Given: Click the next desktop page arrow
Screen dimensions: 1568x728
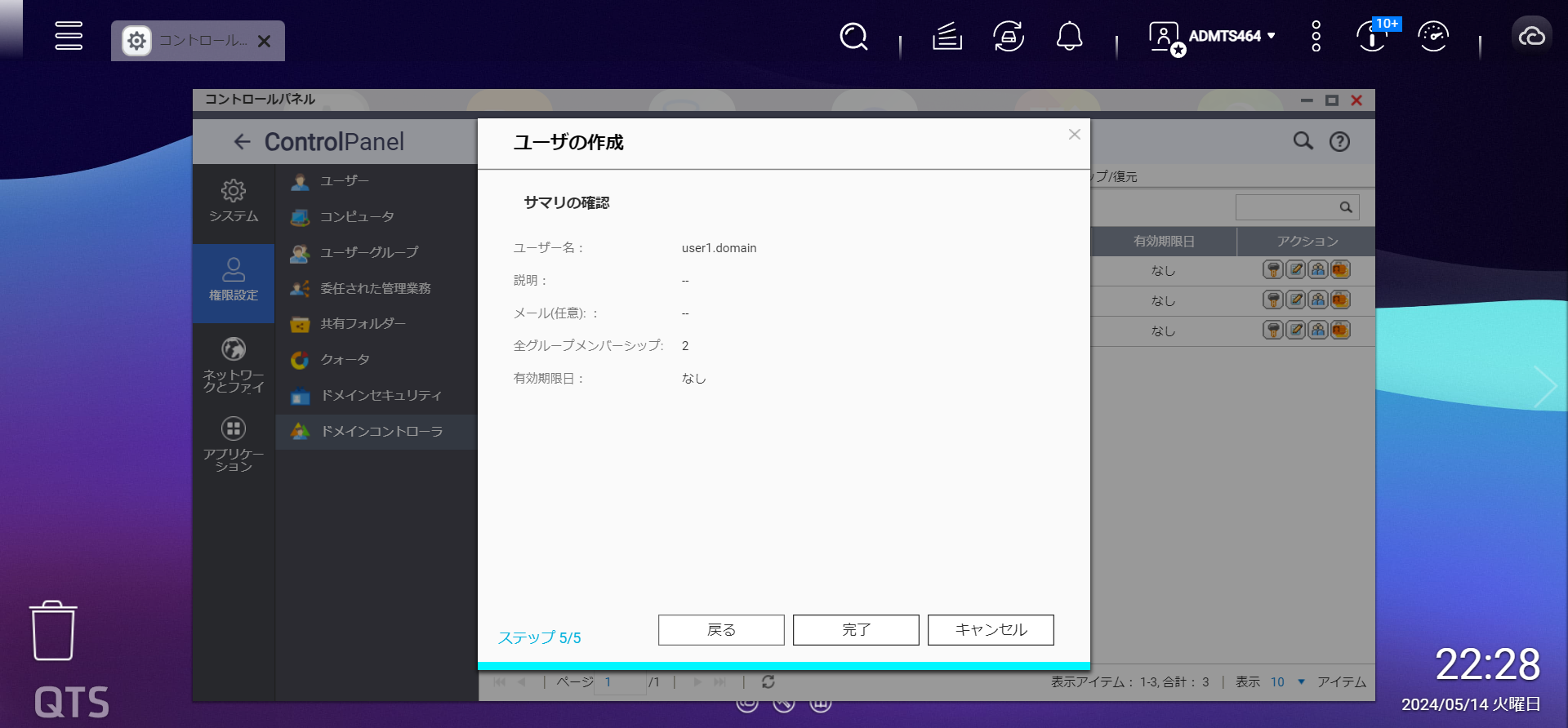Looking at the screenshot, I should coord(1544,387).
